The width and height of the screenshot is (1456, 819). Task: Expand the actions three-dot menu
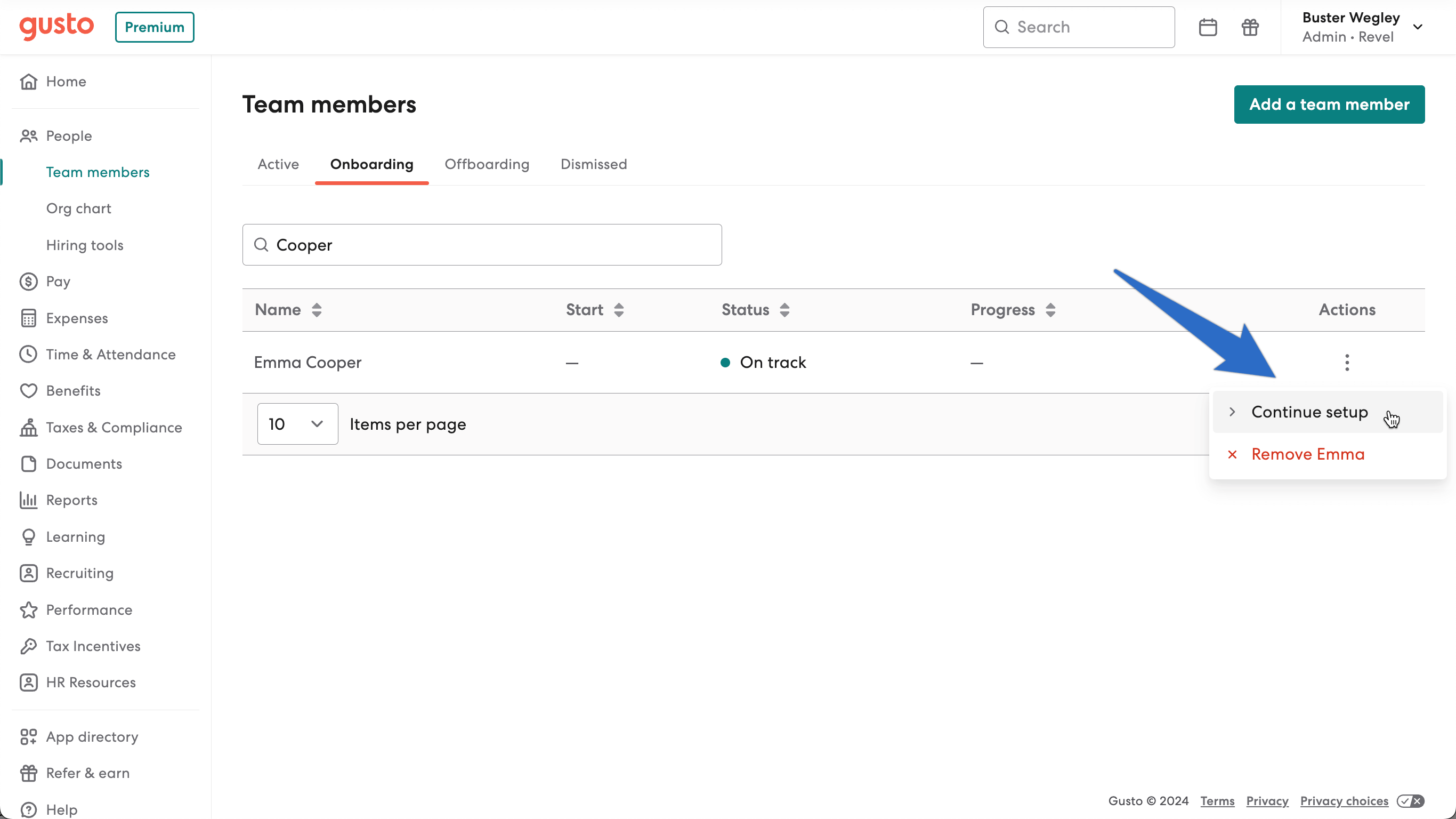point(1347,362)
